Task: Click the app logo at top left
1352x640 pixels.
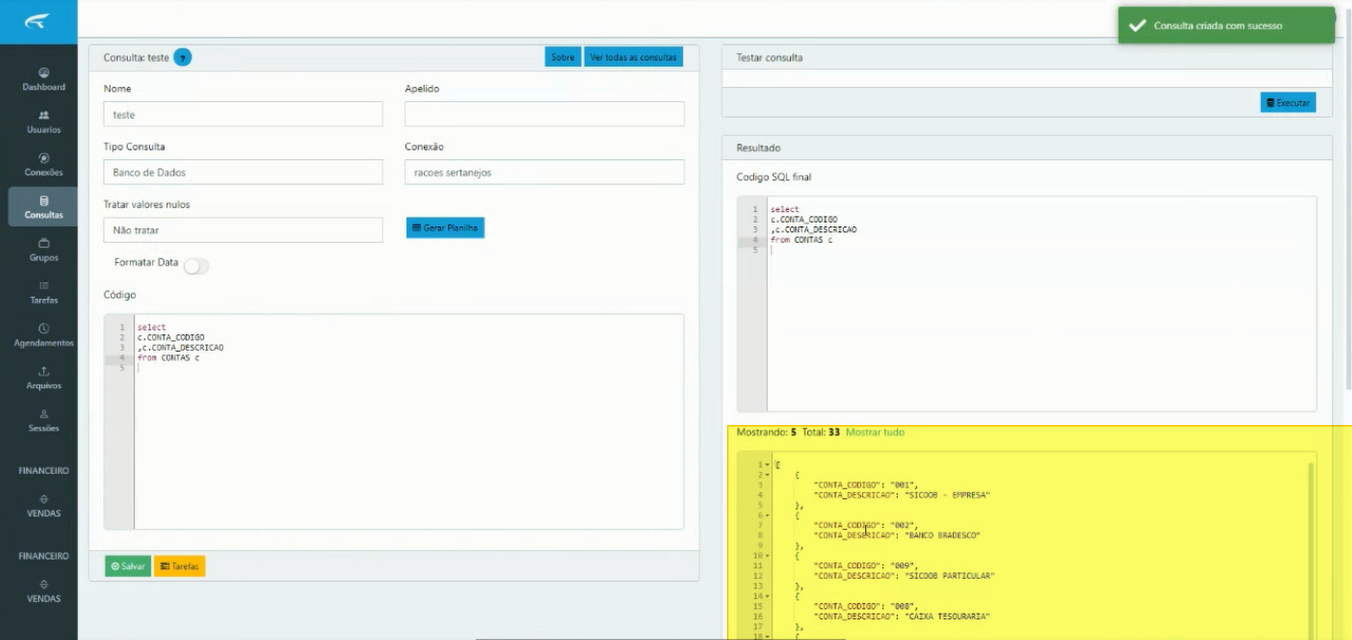Action: 38,21
